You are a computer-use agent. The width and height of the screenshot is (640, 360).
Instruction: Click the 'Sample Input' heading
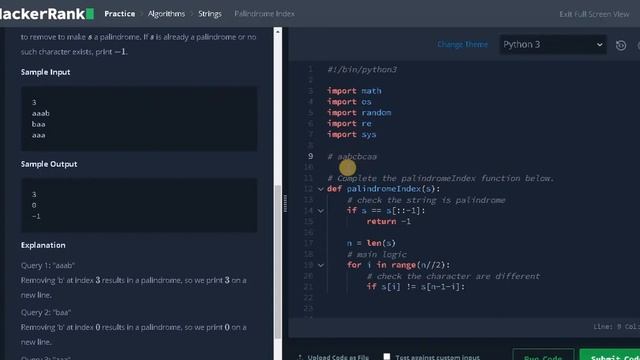coord(45,72)
